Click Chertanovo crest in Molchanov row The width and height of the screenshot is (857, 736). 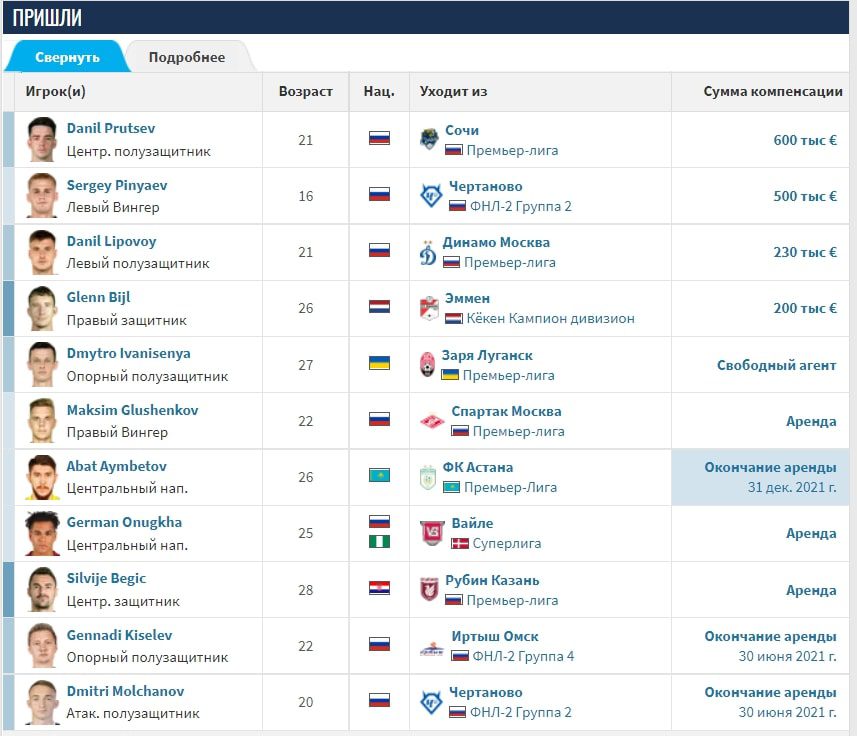[x=431, y=702]
